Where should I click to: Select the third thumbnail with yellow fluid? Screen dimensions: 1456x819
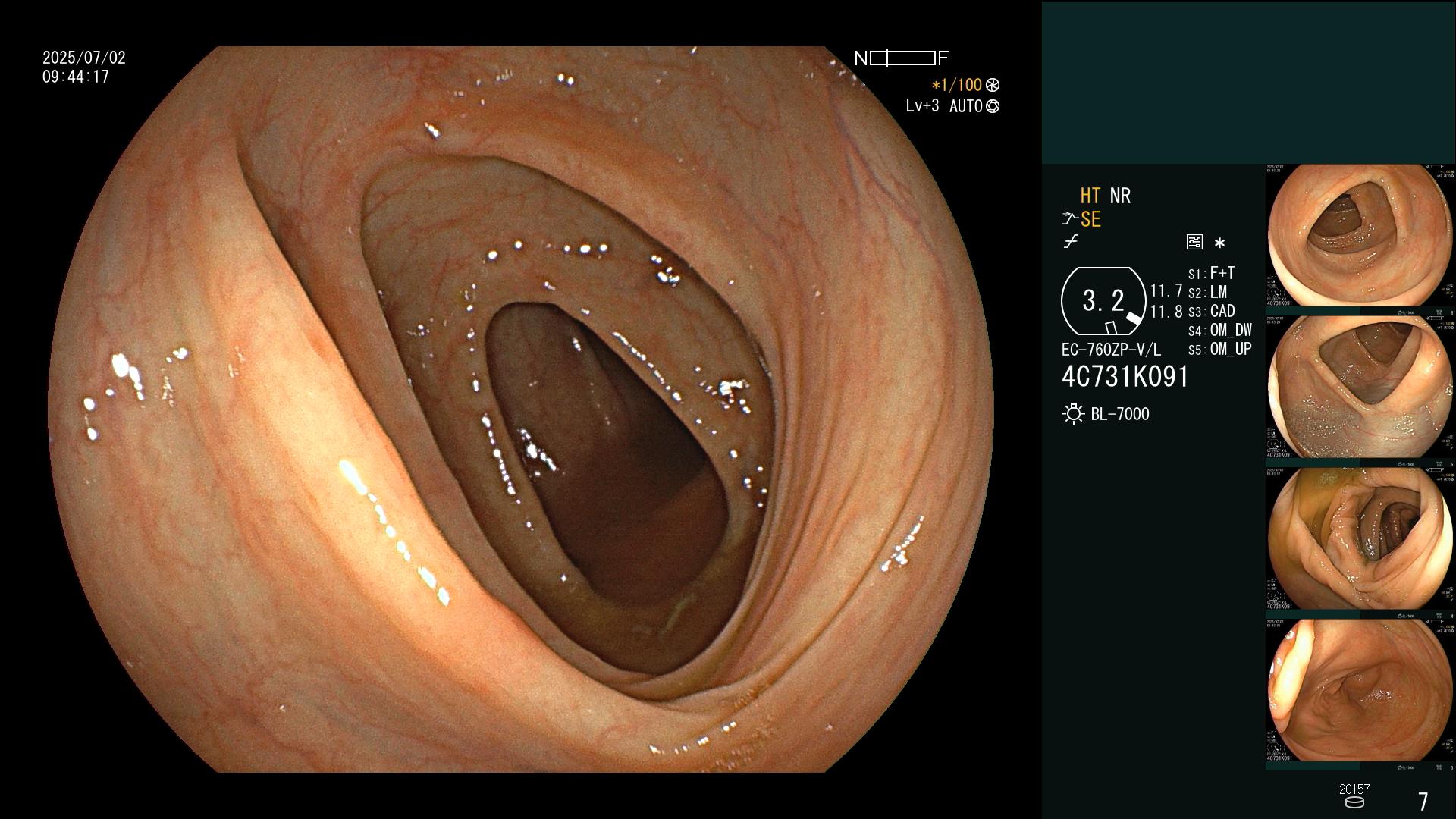click(x=1360, y=538)
